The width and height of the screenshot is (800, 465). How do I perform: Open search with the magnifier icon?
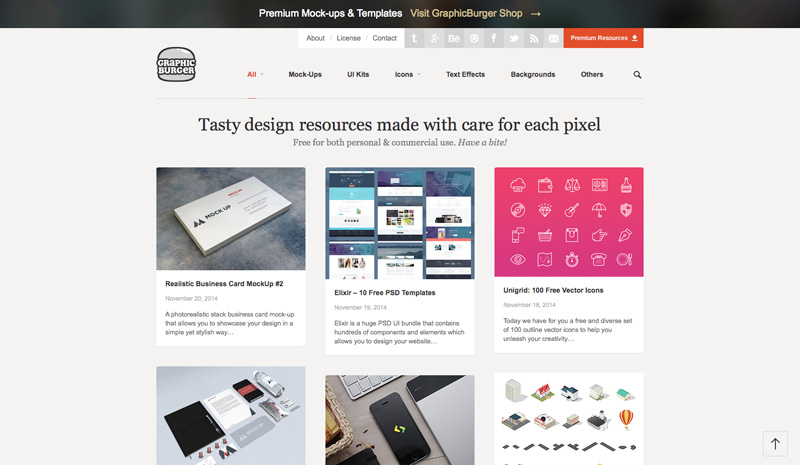point(637,75)
